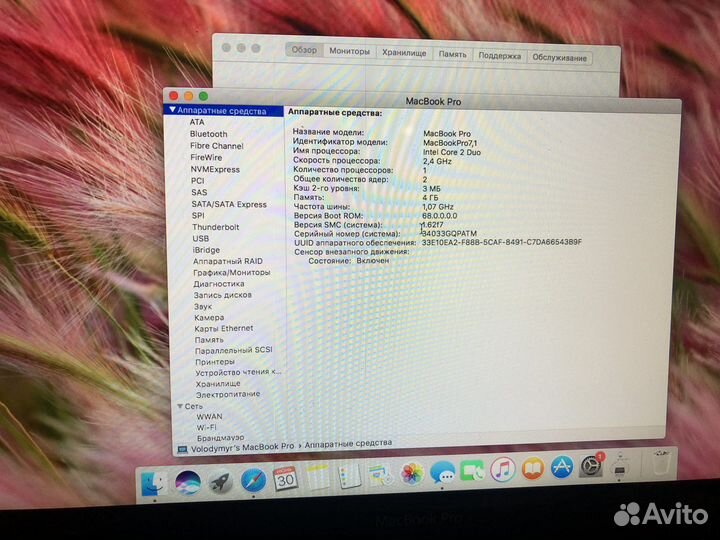Select Хранилище item in sidebar tree
Screen dimensions: 720x540
click(218, 384)
